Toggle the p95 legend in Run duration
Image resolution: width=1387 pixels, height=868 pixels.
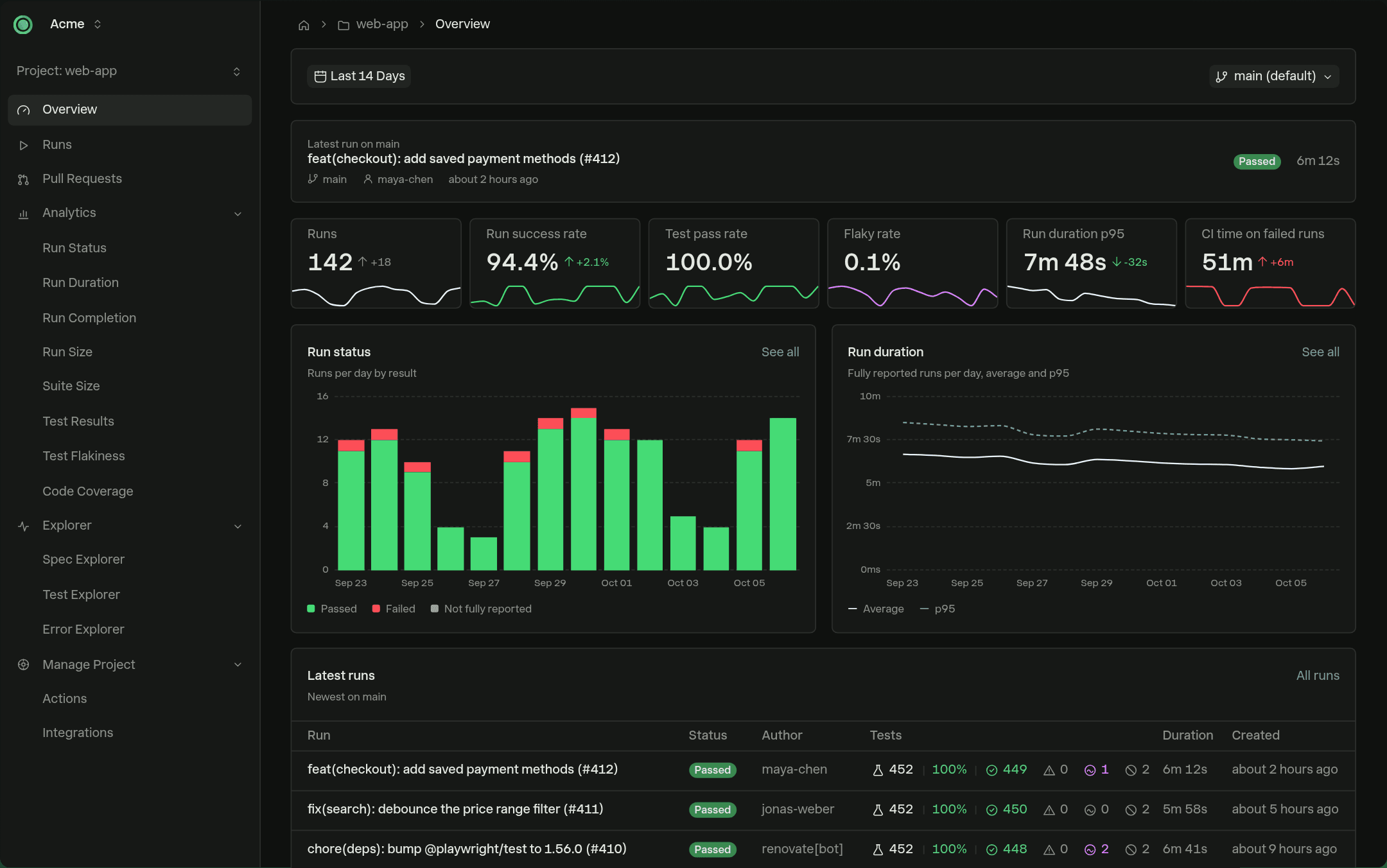click(x=938, y=609)
